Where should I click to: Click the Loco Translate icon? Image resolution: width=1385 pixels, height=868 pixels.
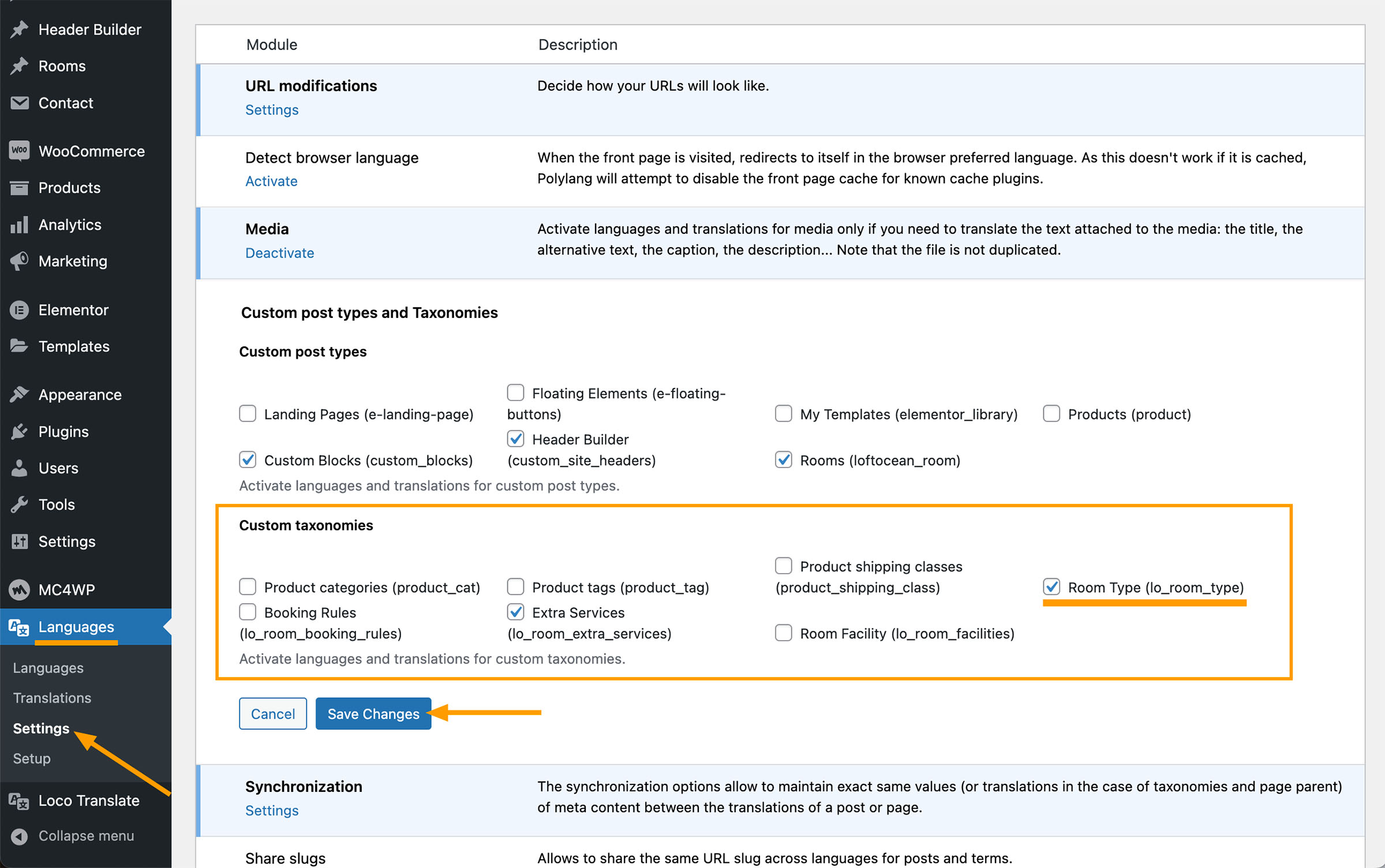pyautogui.click(x=19, y=800)
